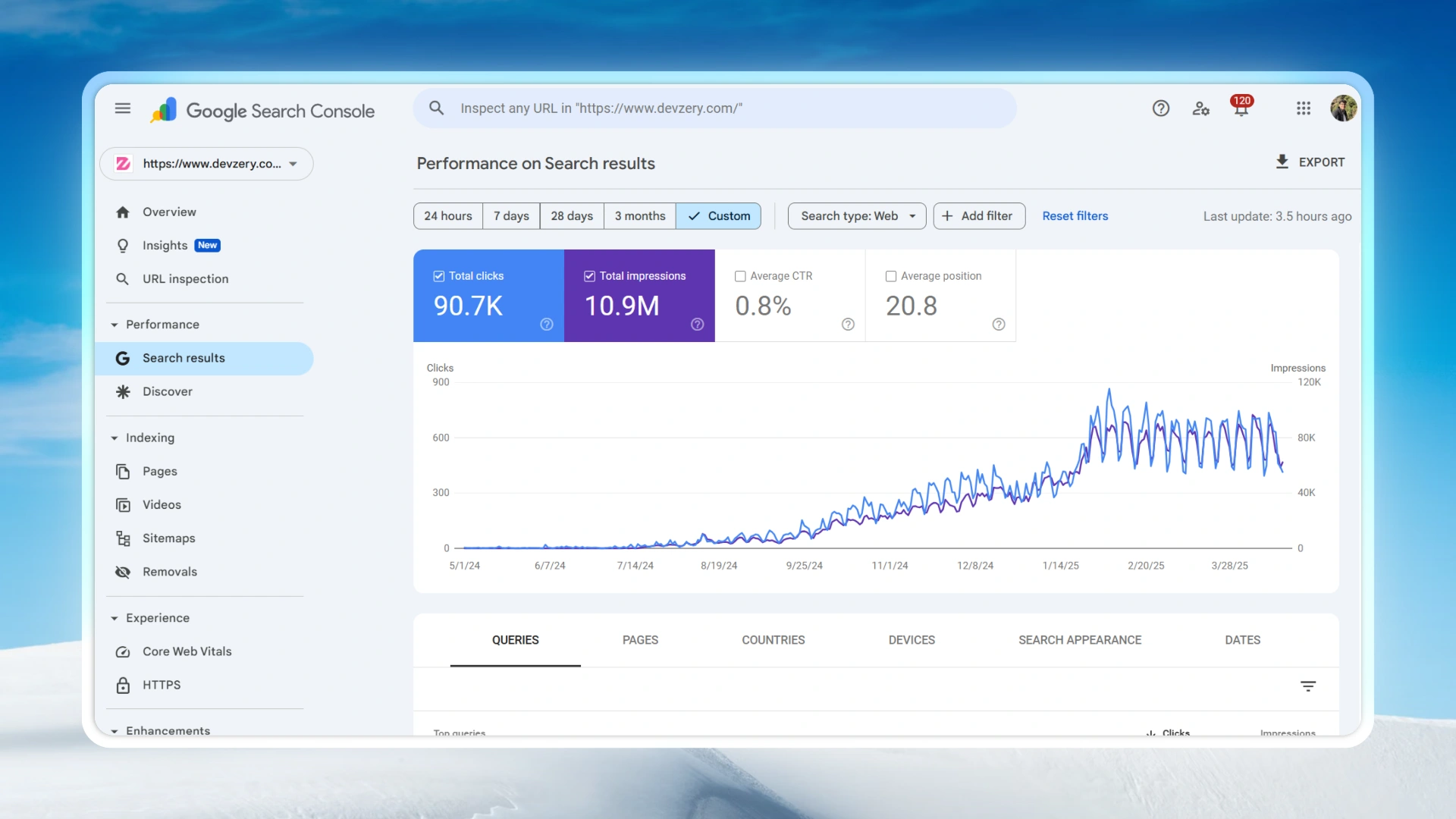Uncheck the Total impressions checkbox
The image size is (1456, 819).
[x=589, y=276]
